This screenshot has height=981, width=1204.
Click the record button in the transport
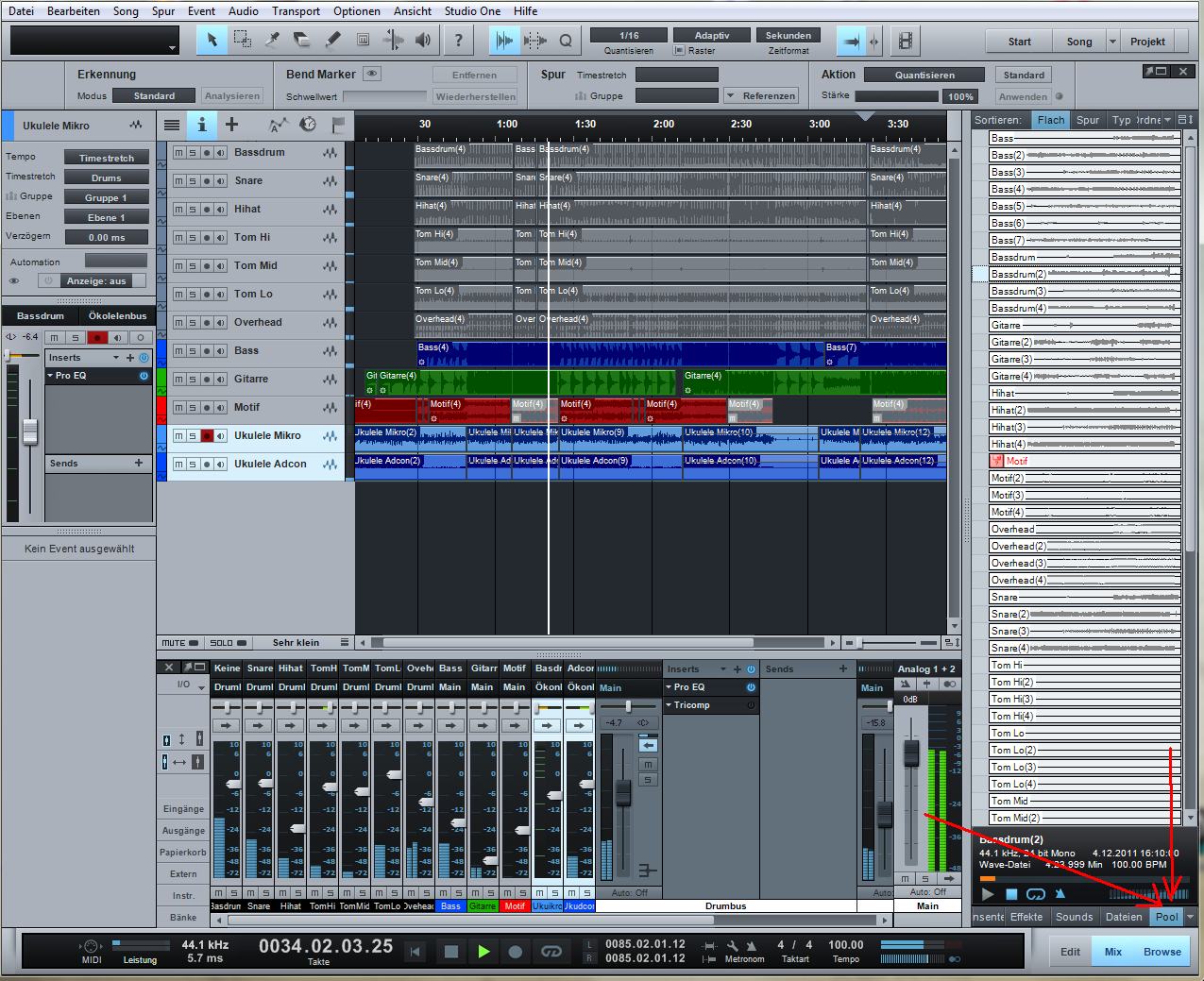point(516,952)
